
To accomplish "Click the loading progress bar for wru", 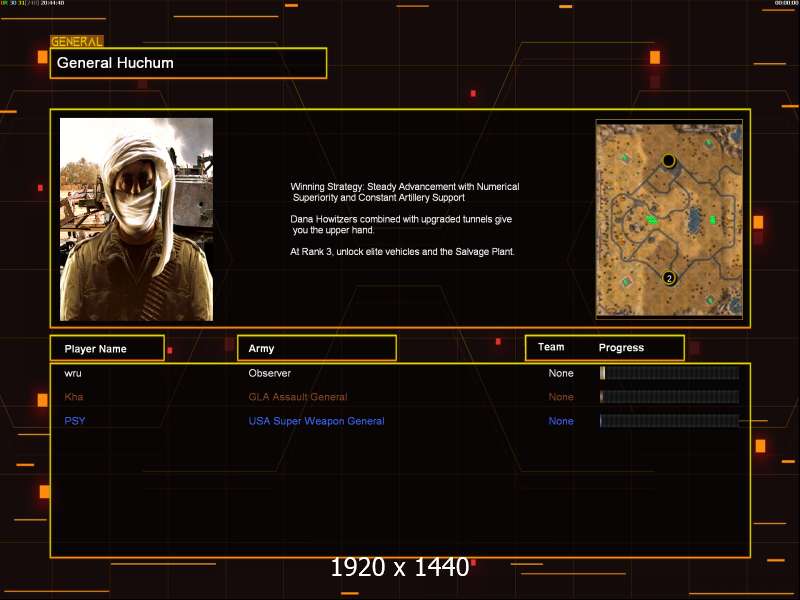I will coord(669,373).
